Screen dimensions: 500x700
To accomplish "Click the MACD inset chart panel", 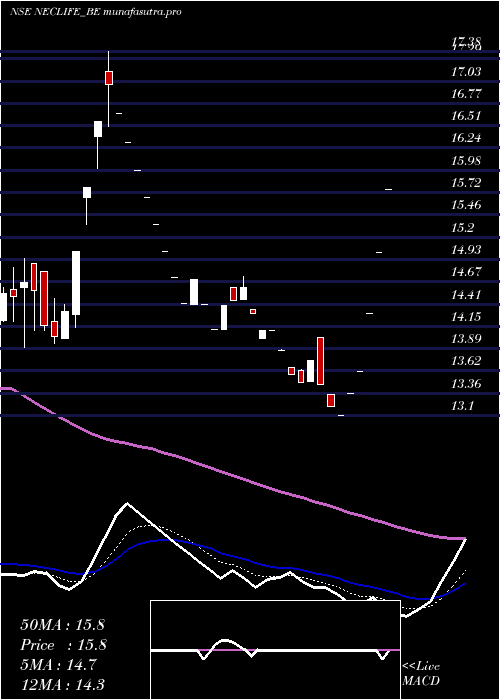I will 275,650.
